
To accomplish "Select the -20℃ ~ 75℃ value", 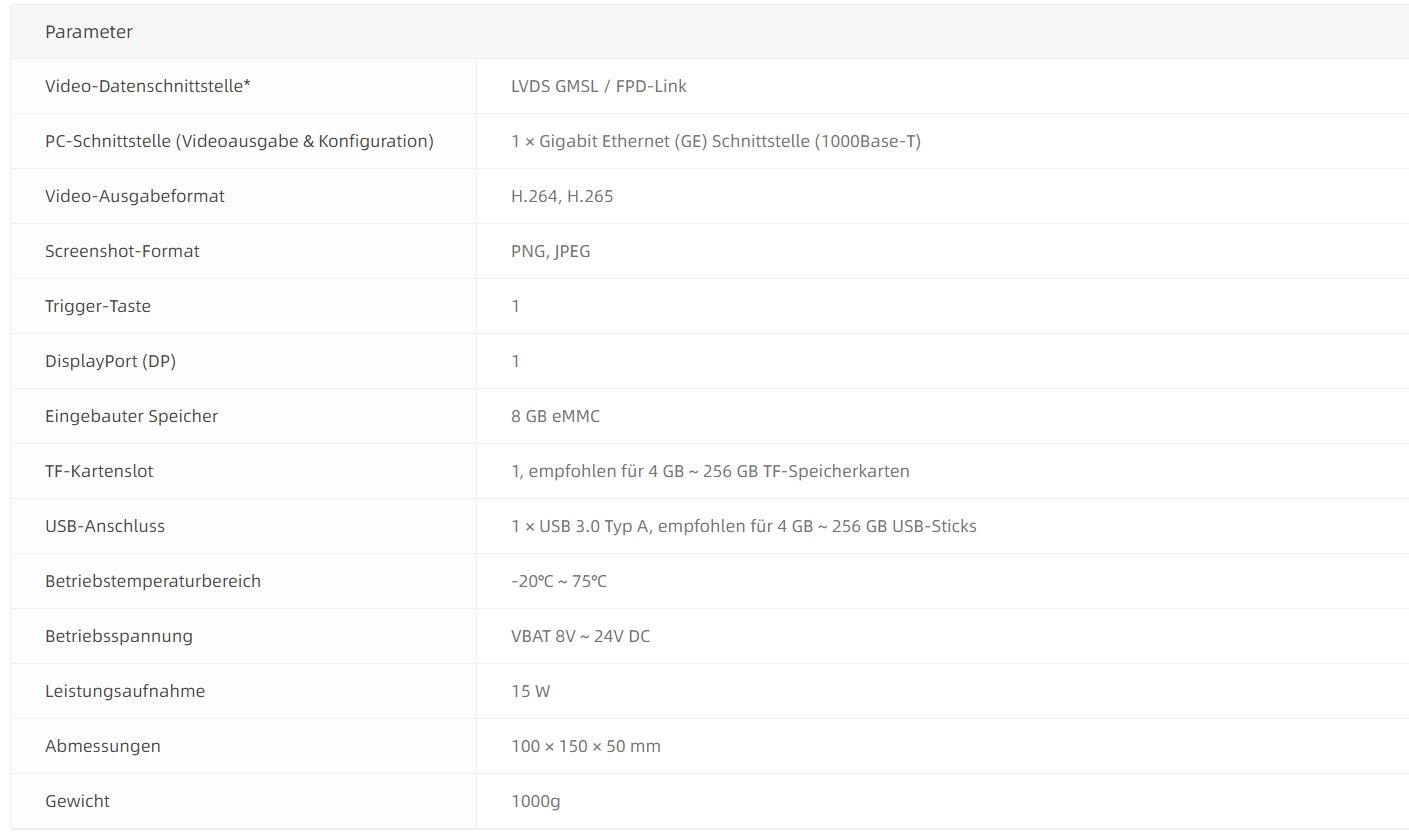I will 558,581.
